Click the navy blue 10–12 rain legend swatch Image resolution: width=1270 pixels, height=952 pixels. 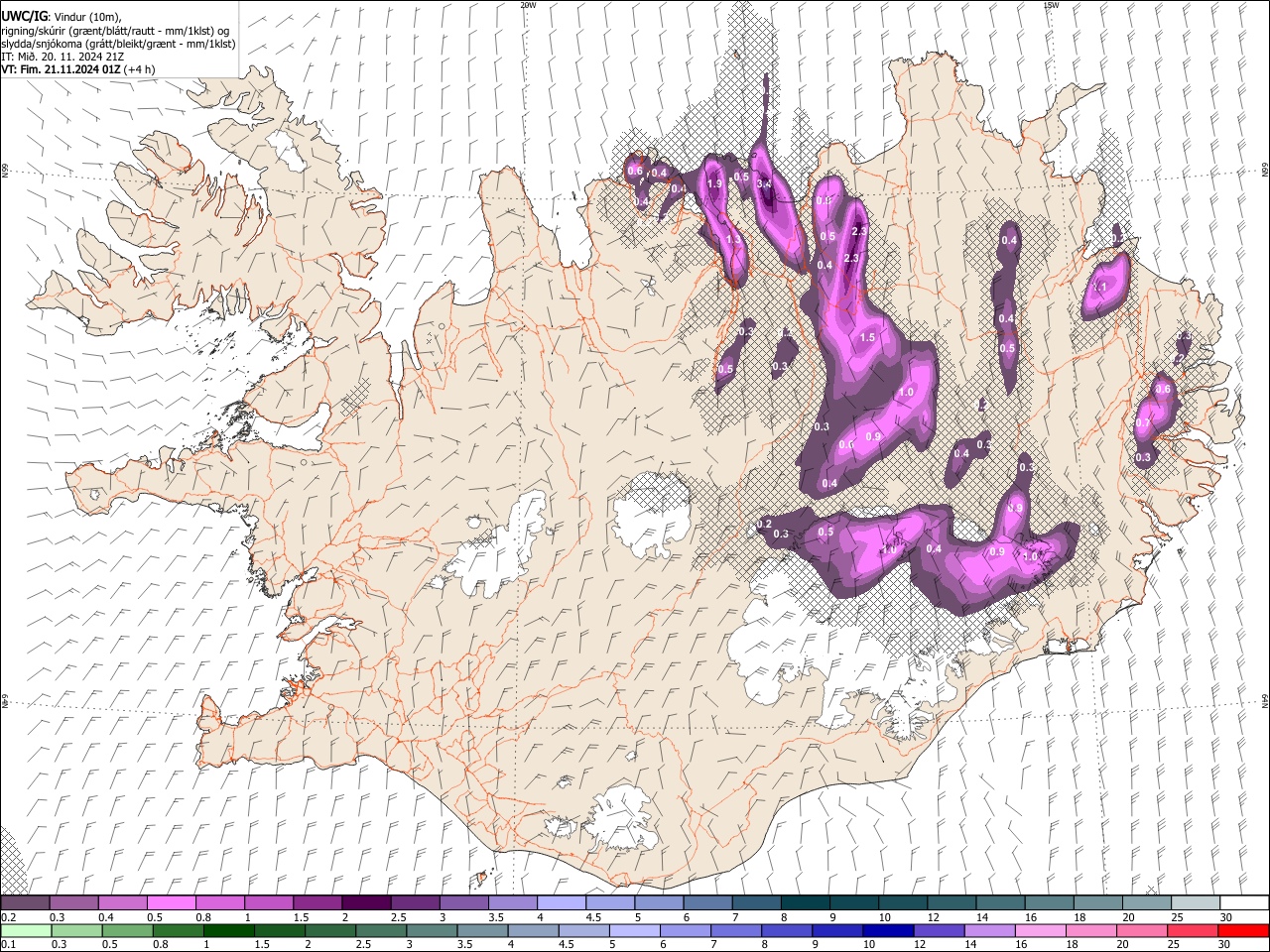887,931
